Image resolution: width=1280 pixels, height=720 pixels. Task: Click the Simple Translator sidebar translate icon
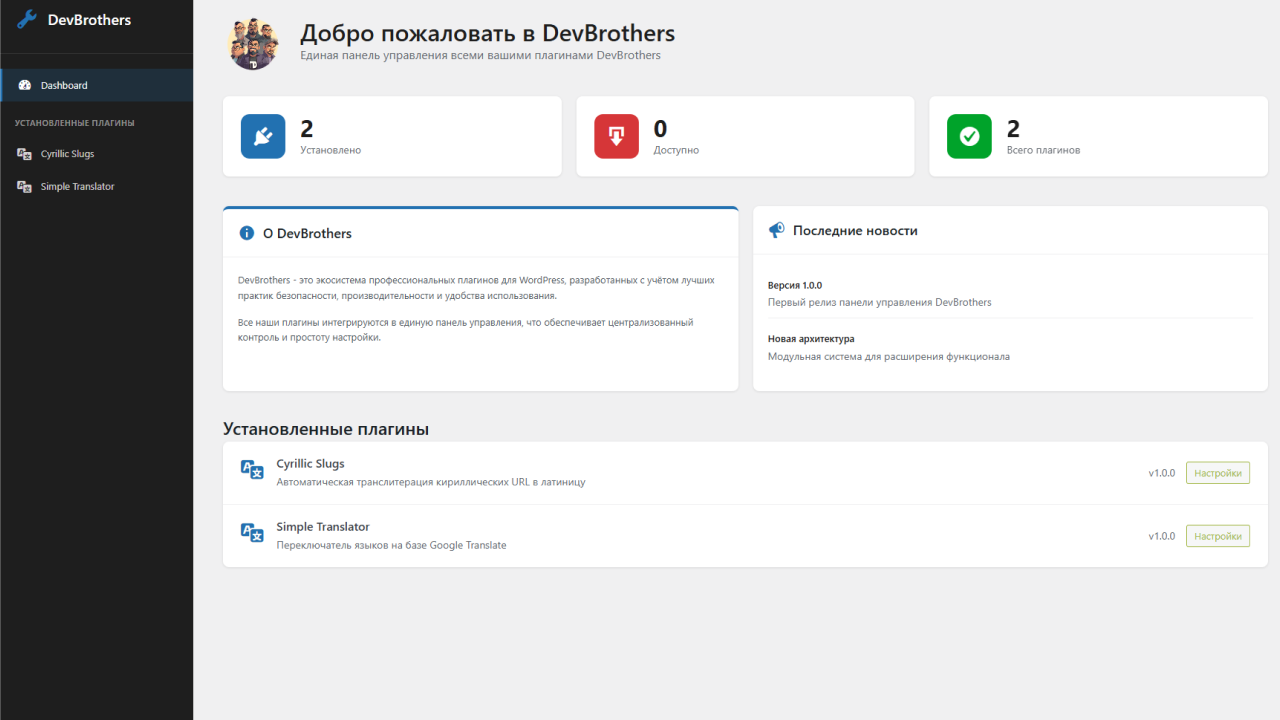(x=25, y=187)
